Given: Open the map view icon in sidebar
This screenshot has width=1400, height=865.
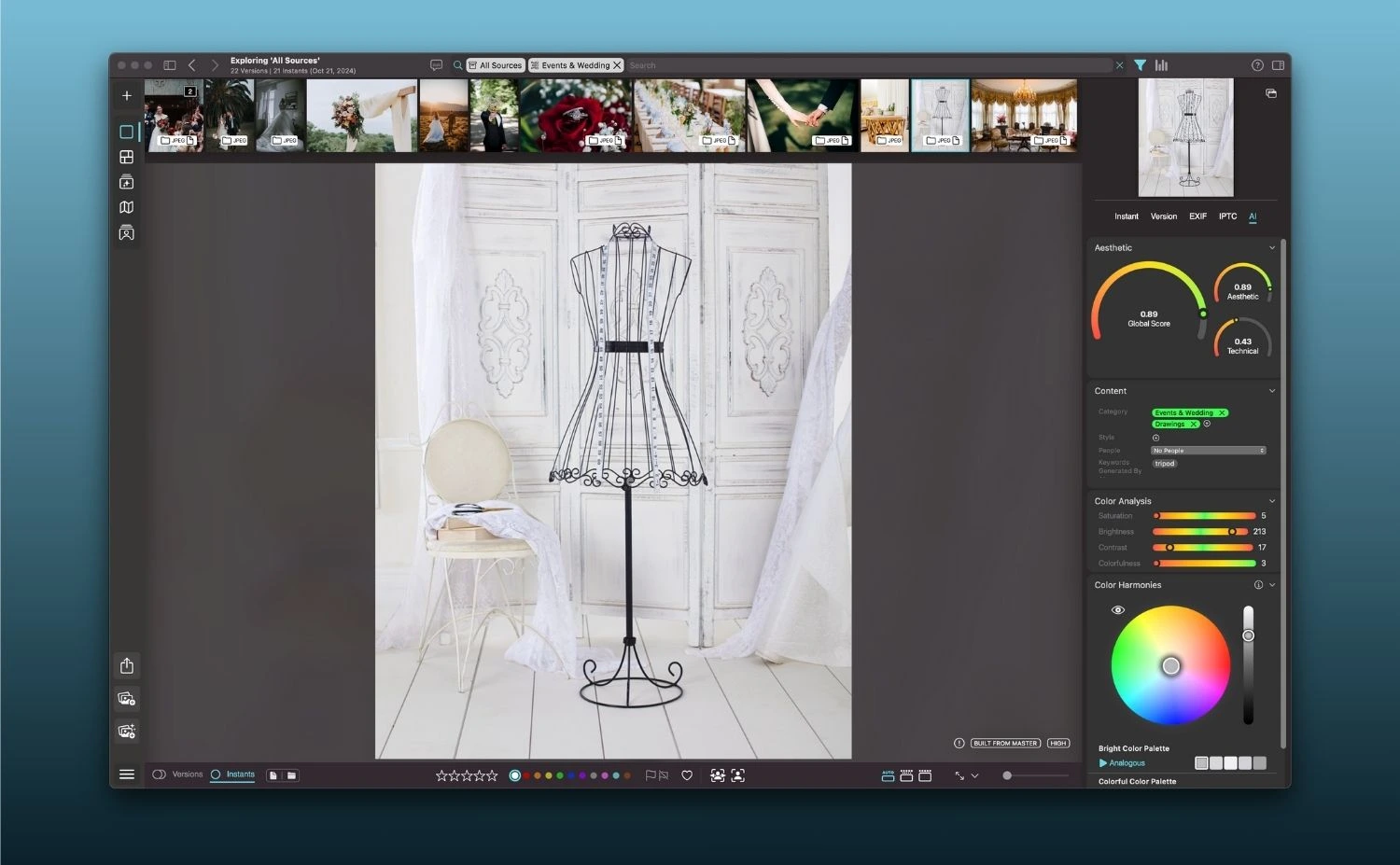Looking at the screenshot, I should point(127,207).
